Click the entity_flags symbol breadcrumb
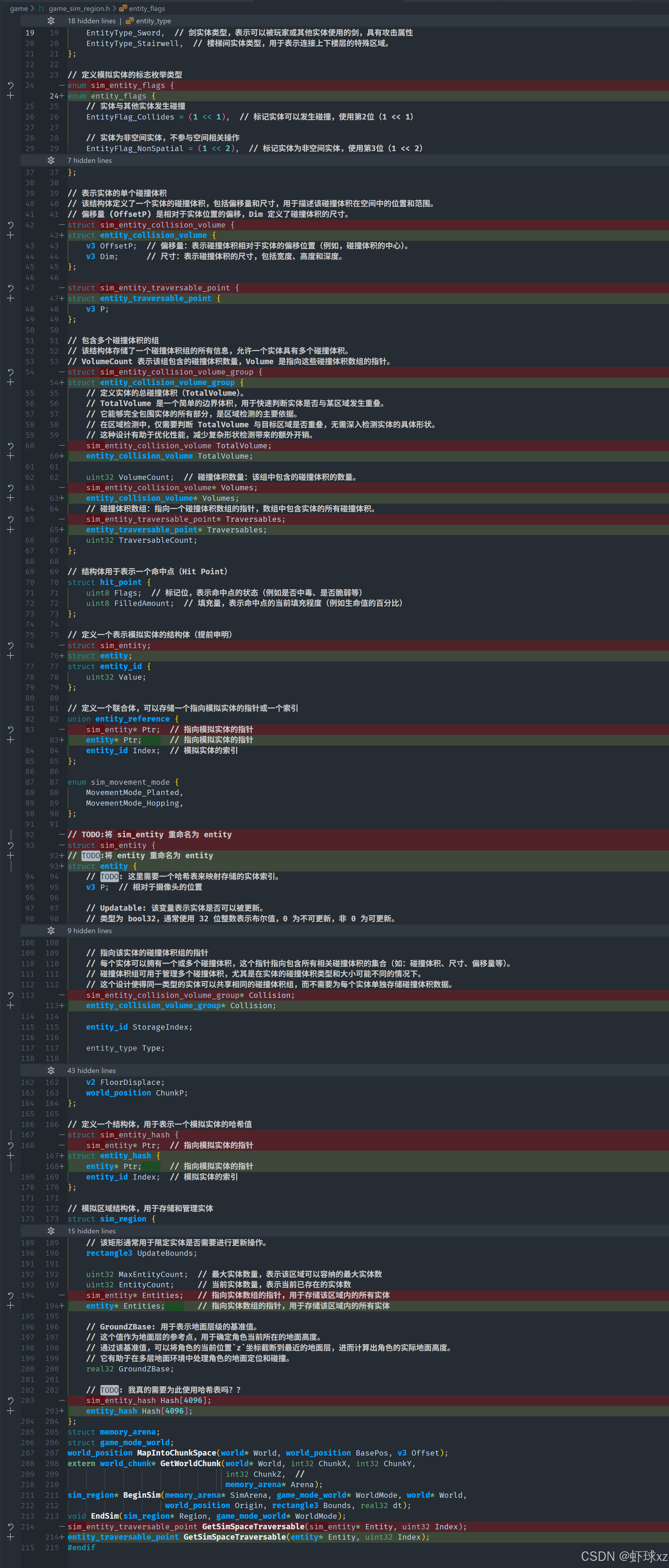The width and height of the screenshot is (669, 1568). pyautogui.click(x=147, y=9)
